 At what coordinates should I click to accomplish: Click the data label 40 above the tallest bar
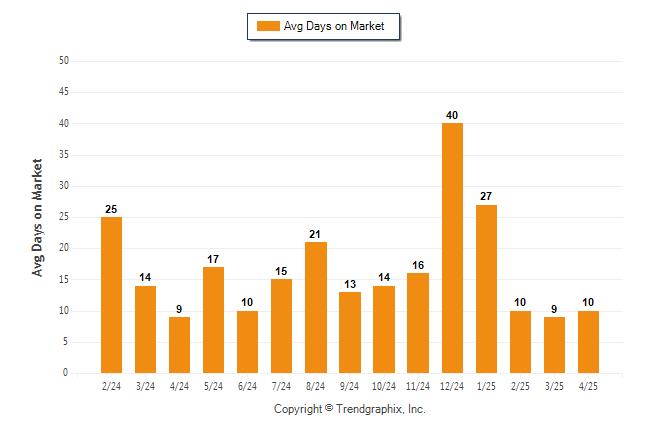(x=452, y=115)
